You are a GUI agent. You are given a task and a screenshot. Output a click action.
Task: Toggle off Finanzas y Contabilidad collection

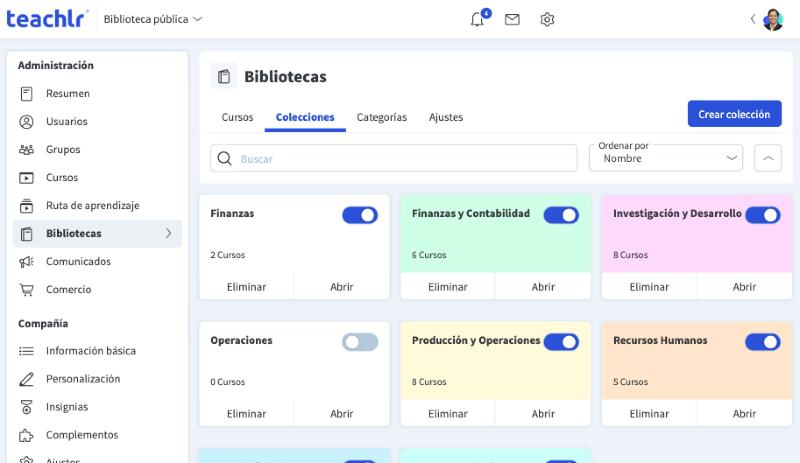tap(561, 215)
